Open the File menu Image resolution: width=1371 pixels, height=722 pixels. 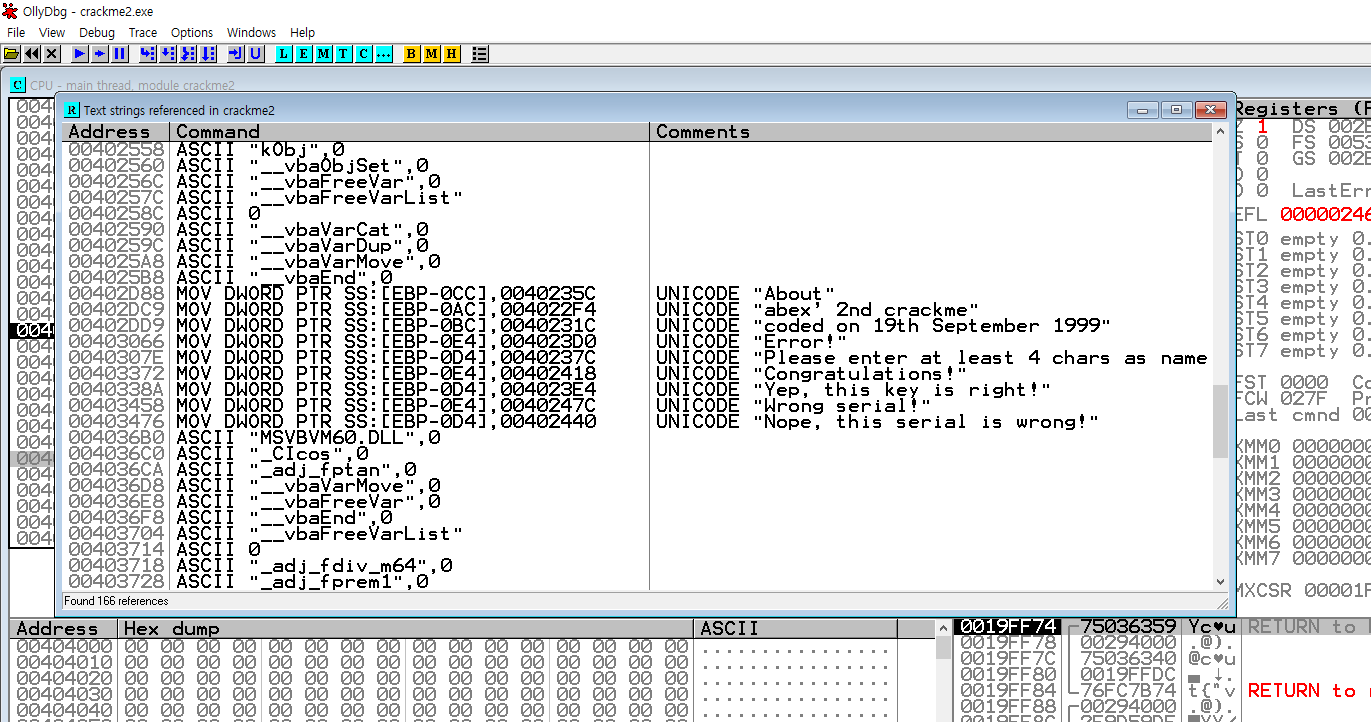(16, 33)
